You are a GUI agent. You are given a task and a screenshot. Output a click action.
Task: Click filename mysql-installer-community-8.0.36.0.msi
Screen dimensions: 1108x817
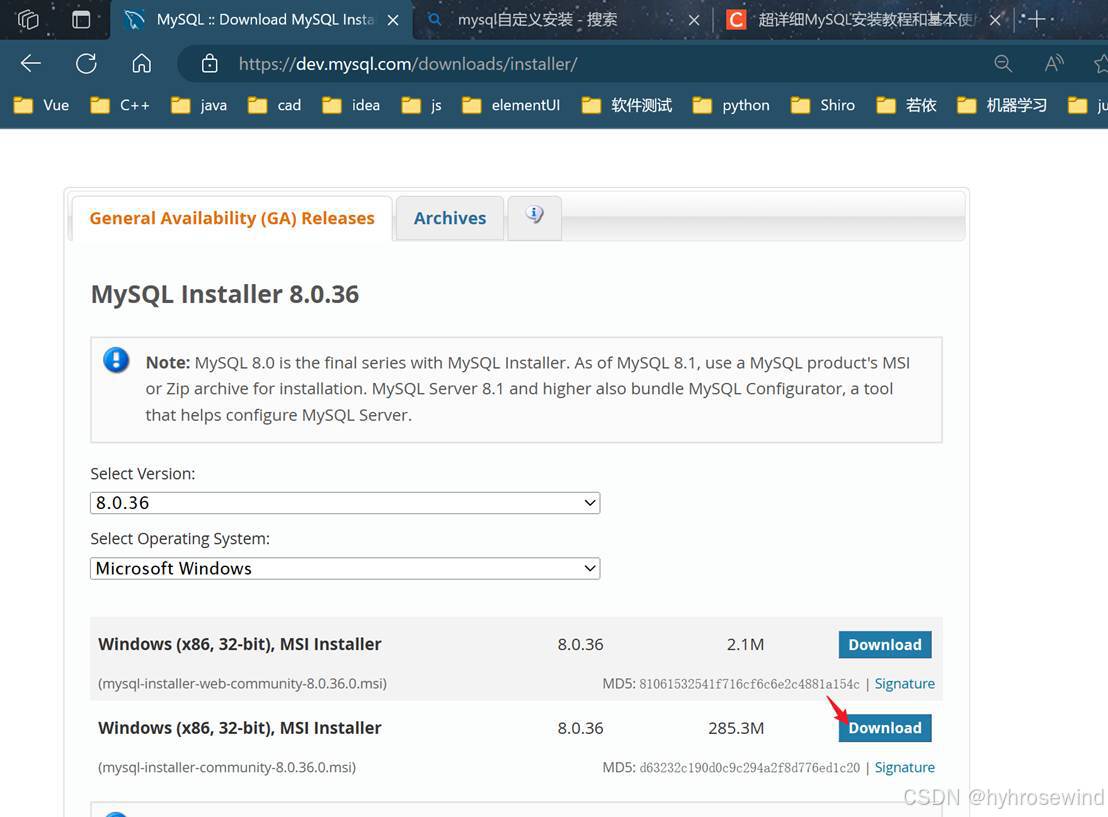pyautogui.click(x=227, y=767)
